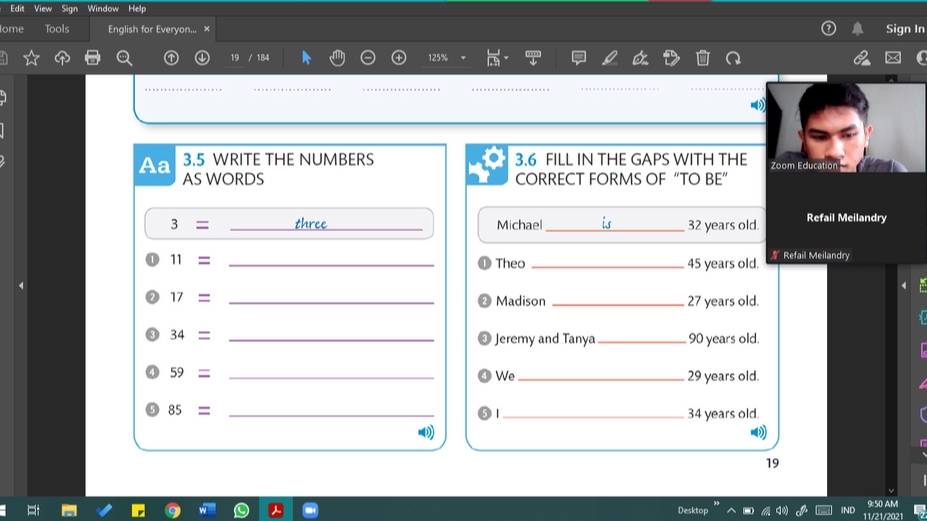Open notifications bell icon

(x=858, y=28)
